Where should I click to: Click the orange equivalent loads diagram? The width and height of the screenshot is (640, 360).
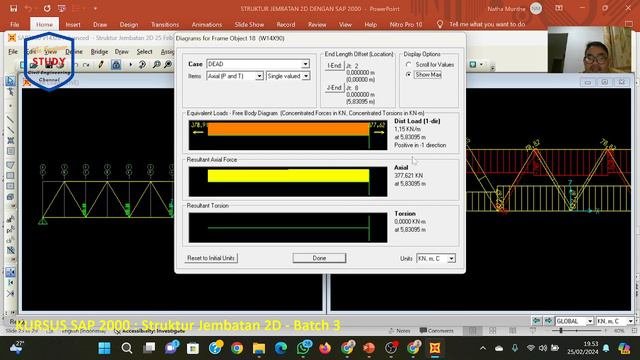(288, 129)
